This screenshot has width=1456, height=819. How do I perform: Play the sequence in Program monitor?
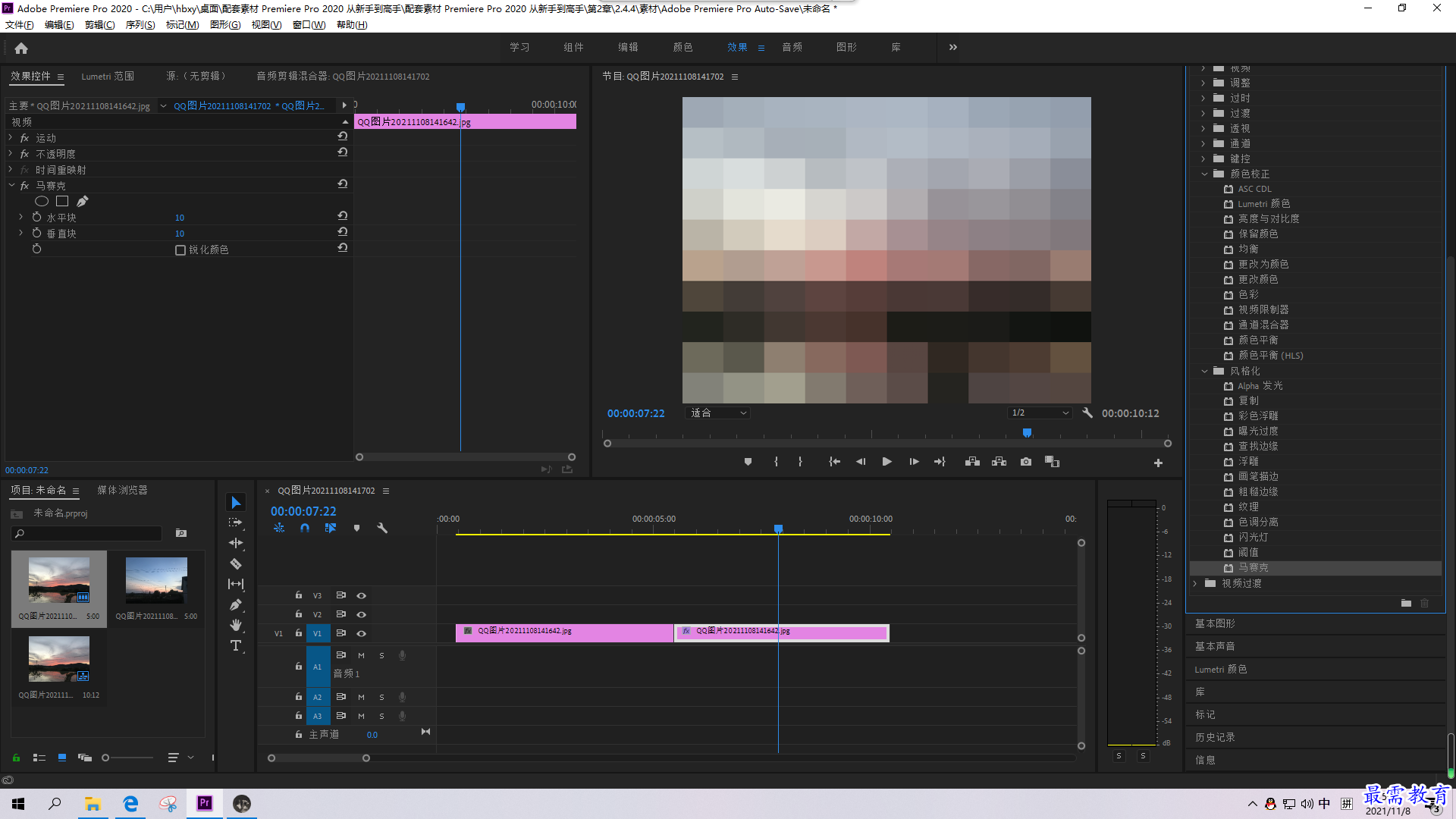tap(886, 462)
